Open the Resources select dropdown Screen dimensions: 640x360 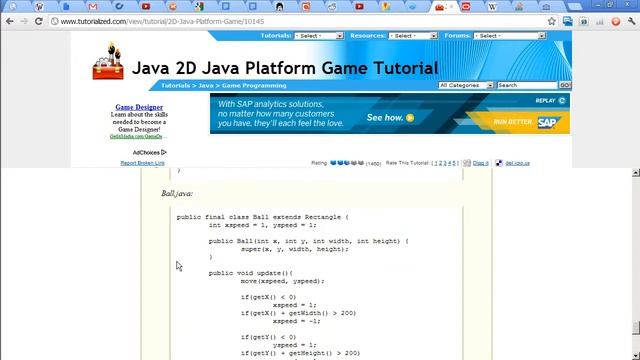(x=413, y=36)
